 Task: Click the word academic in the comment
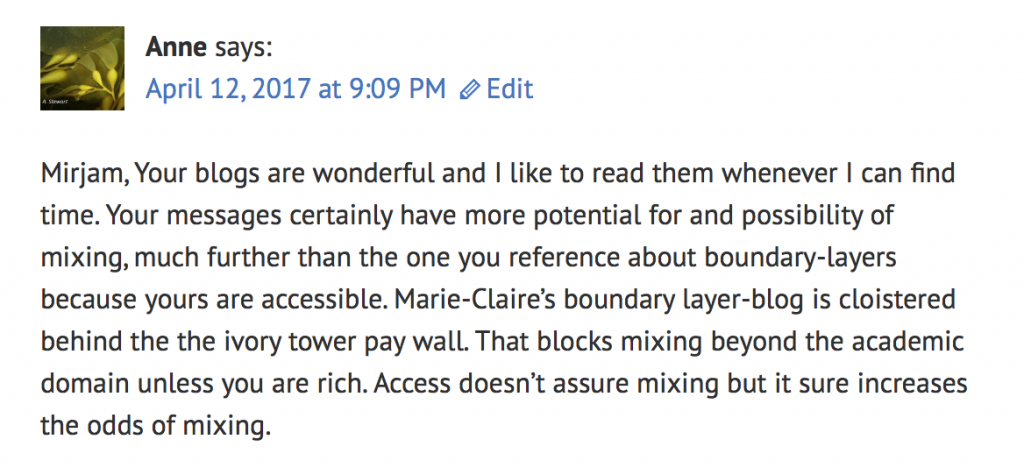pos(909,341)
